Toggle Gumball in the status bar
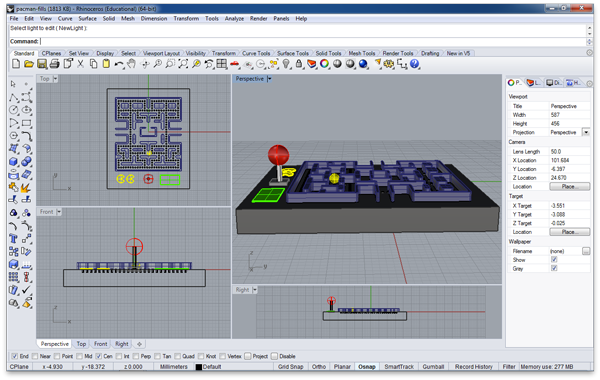This screenshot has height=380, width=600. 433,367
